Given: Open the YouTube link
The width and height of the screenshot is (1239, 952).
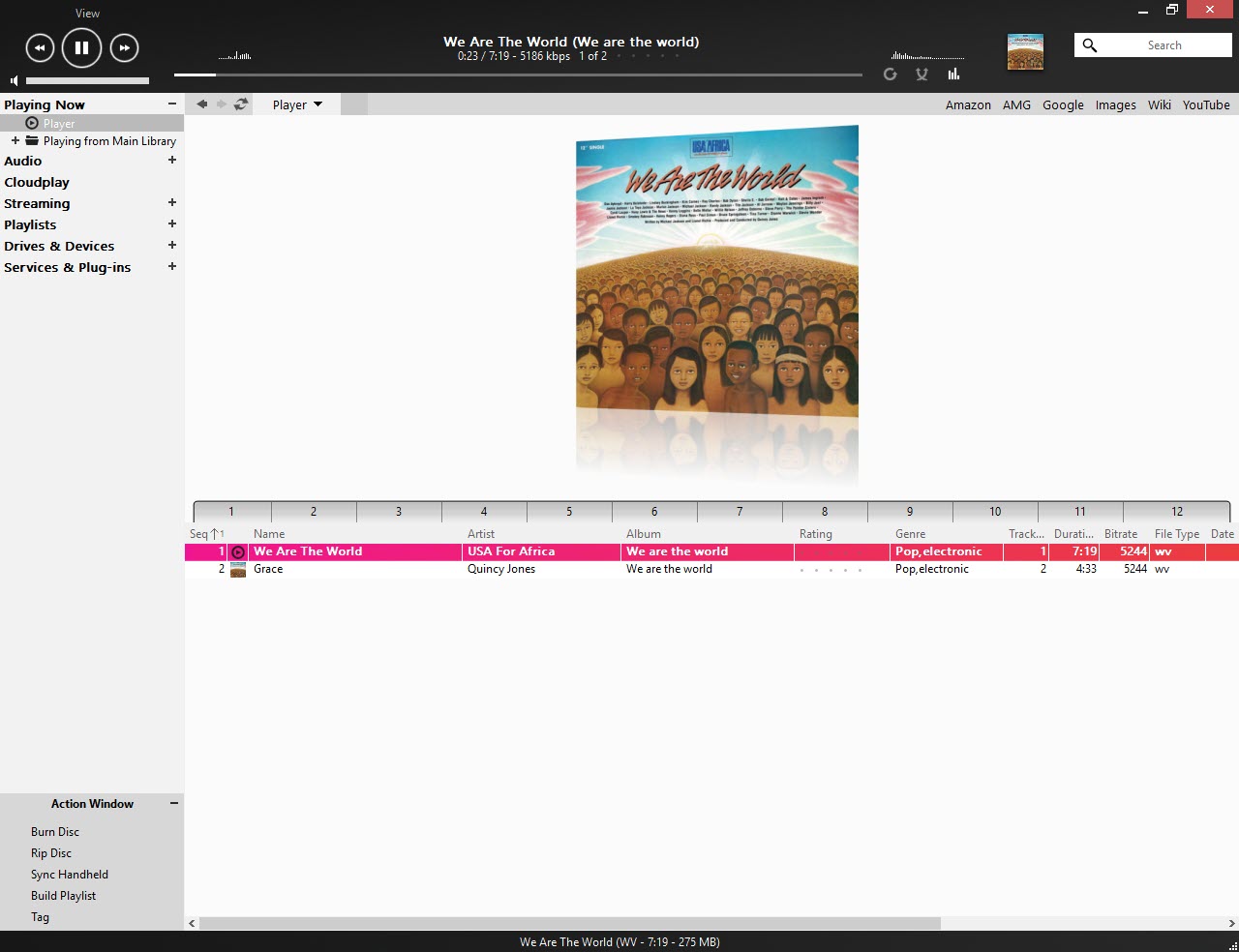Looking at the screenshot, I should pyautogui.click(x=1206, y=104).
